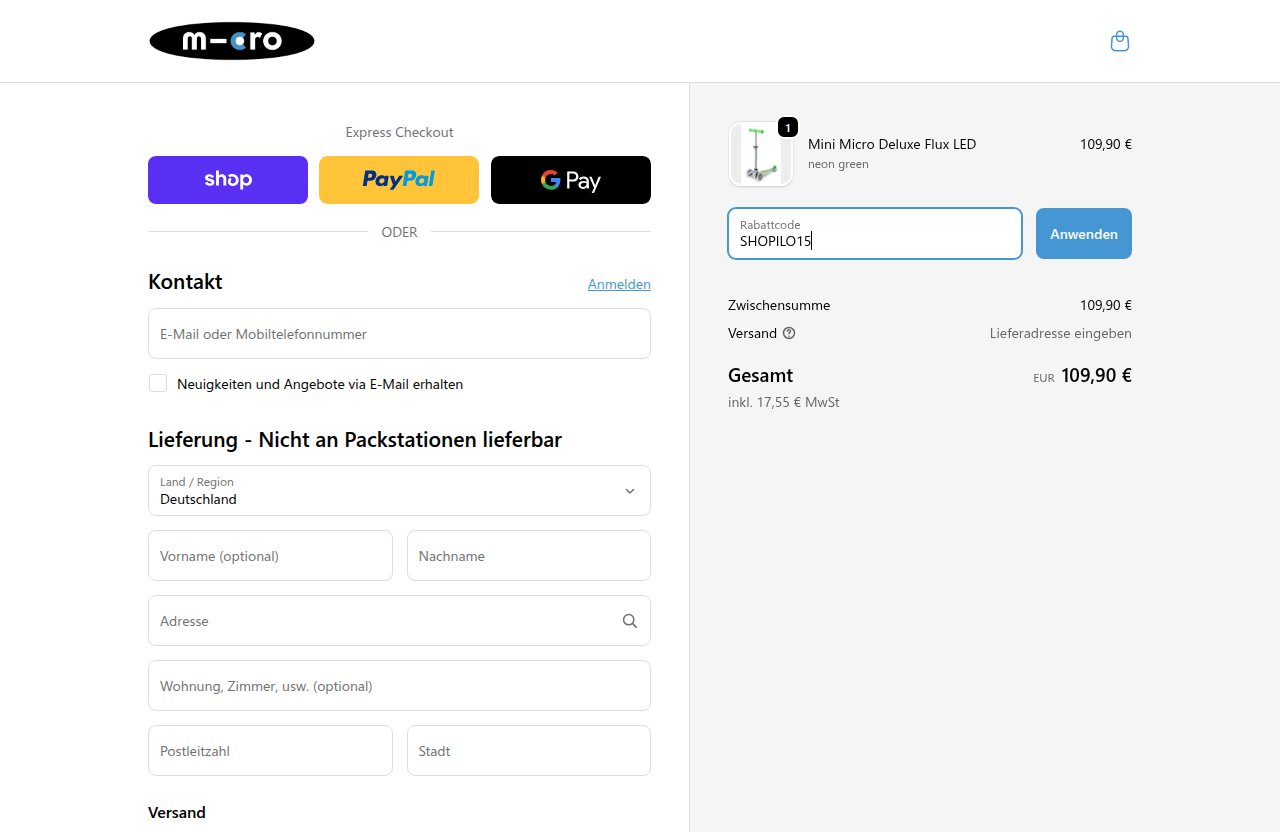The image size is (1280, 832).
Task: Focus the E-Mail oder Mobiltelefonnummer field
Action: pyautogui.click(x=399, y=334)
